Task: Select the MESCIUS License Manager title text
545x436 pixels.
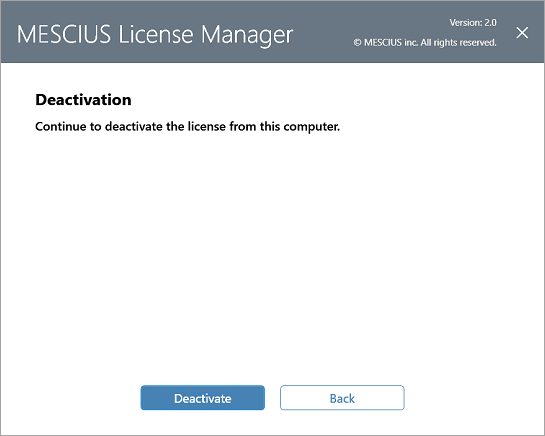Action: [155, 35]
